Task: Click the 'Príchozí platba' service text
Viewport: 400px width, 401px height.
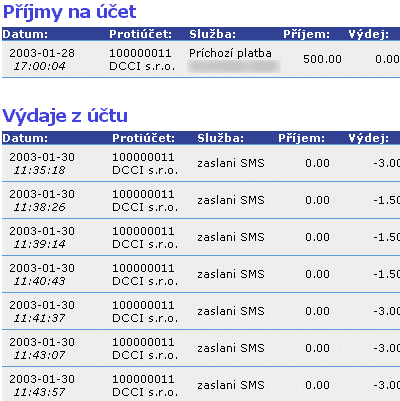Action: (x=230, y=53)
